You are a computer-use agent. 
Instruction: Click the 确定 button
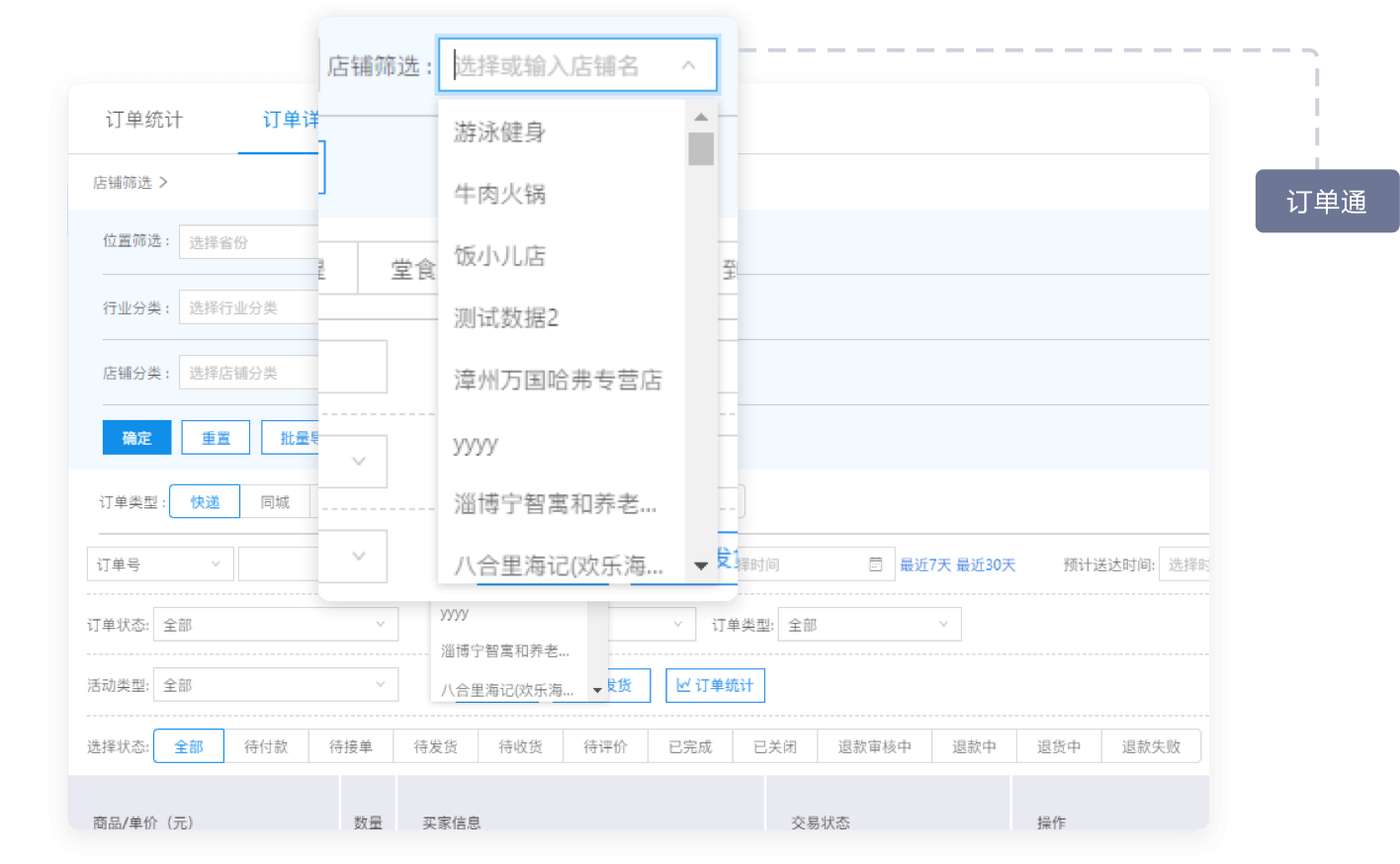click(x=136, y=438)
